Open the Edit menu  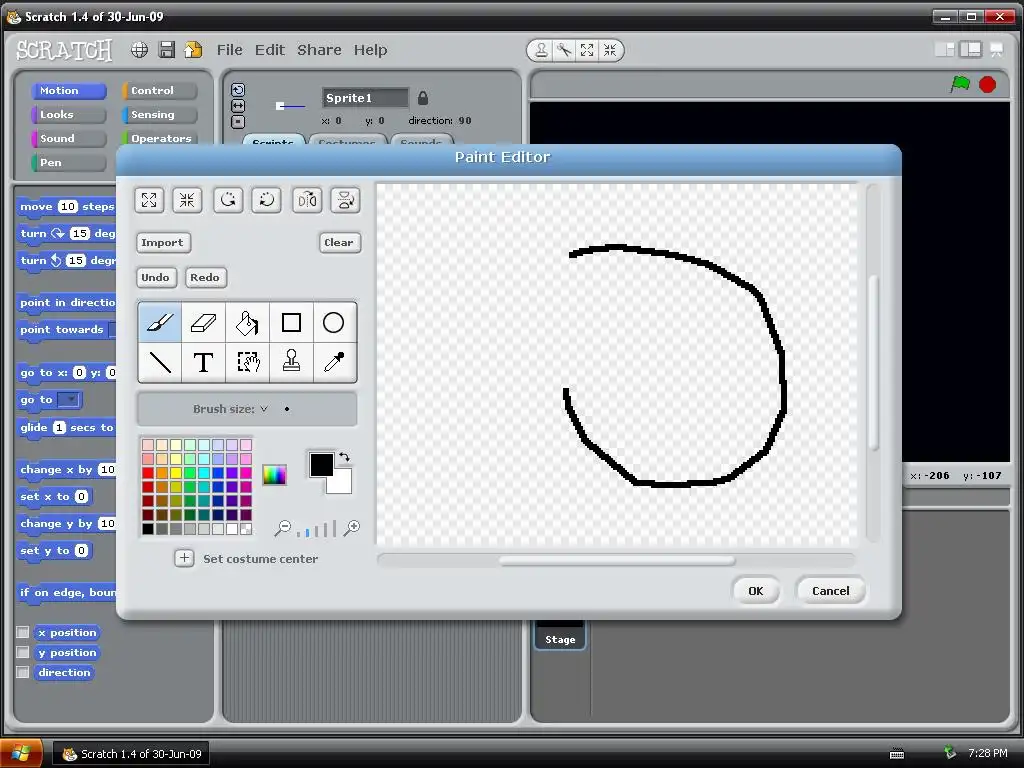pyautogui.click(x=270, y=50)
